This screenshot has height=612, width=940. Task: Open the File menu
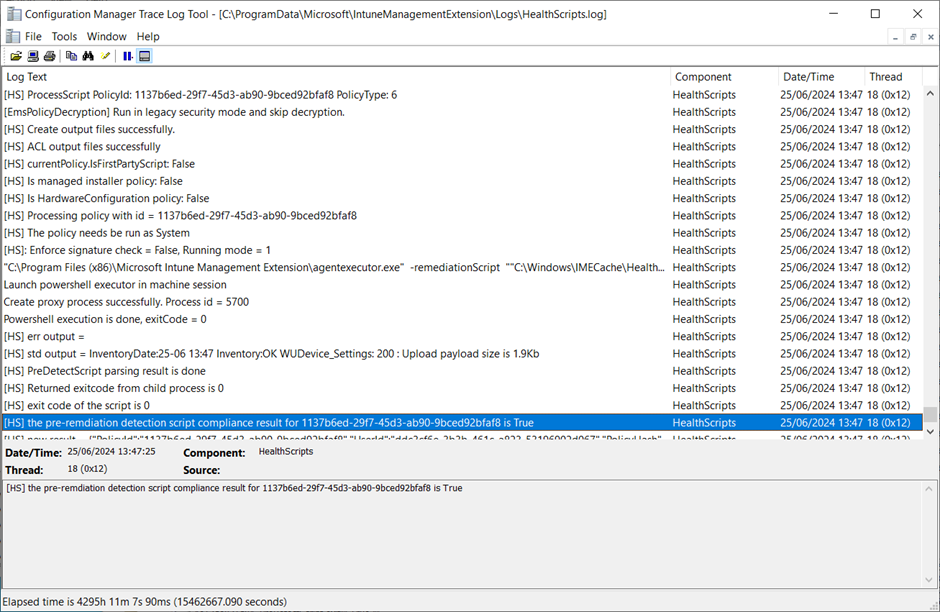(x=33, y=36)
